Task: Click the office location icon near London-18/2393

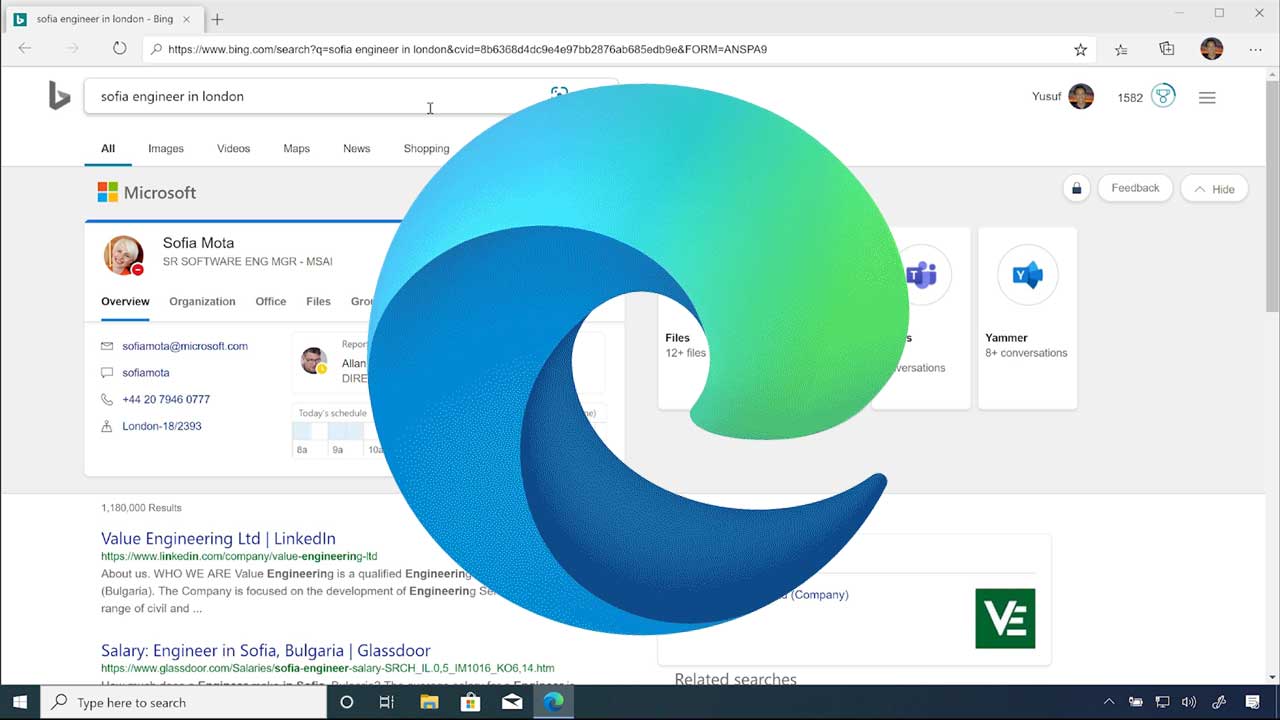Action: click(107, 426)
